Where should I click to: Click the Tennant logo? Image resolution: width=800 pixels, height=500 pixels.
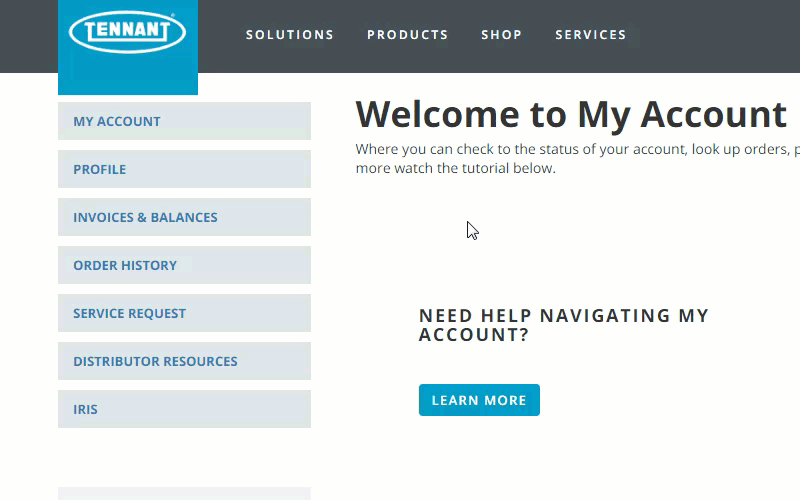[x=127, y=32]
